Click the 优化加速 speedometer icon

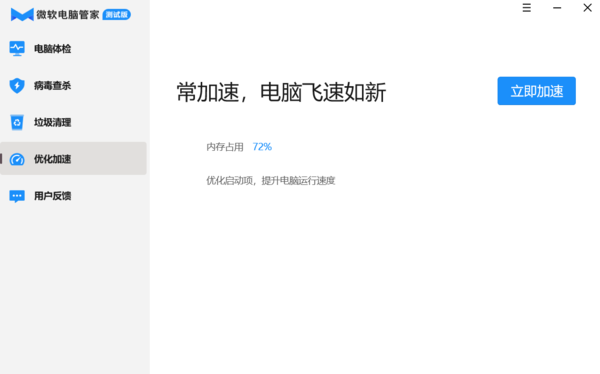point(17,159)
